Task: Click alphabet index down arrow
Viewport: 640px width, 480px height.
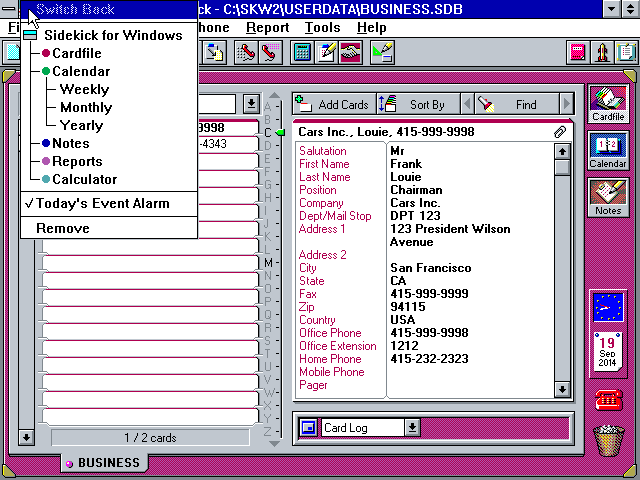Action: pyautogui.click(x=274, y=443)
